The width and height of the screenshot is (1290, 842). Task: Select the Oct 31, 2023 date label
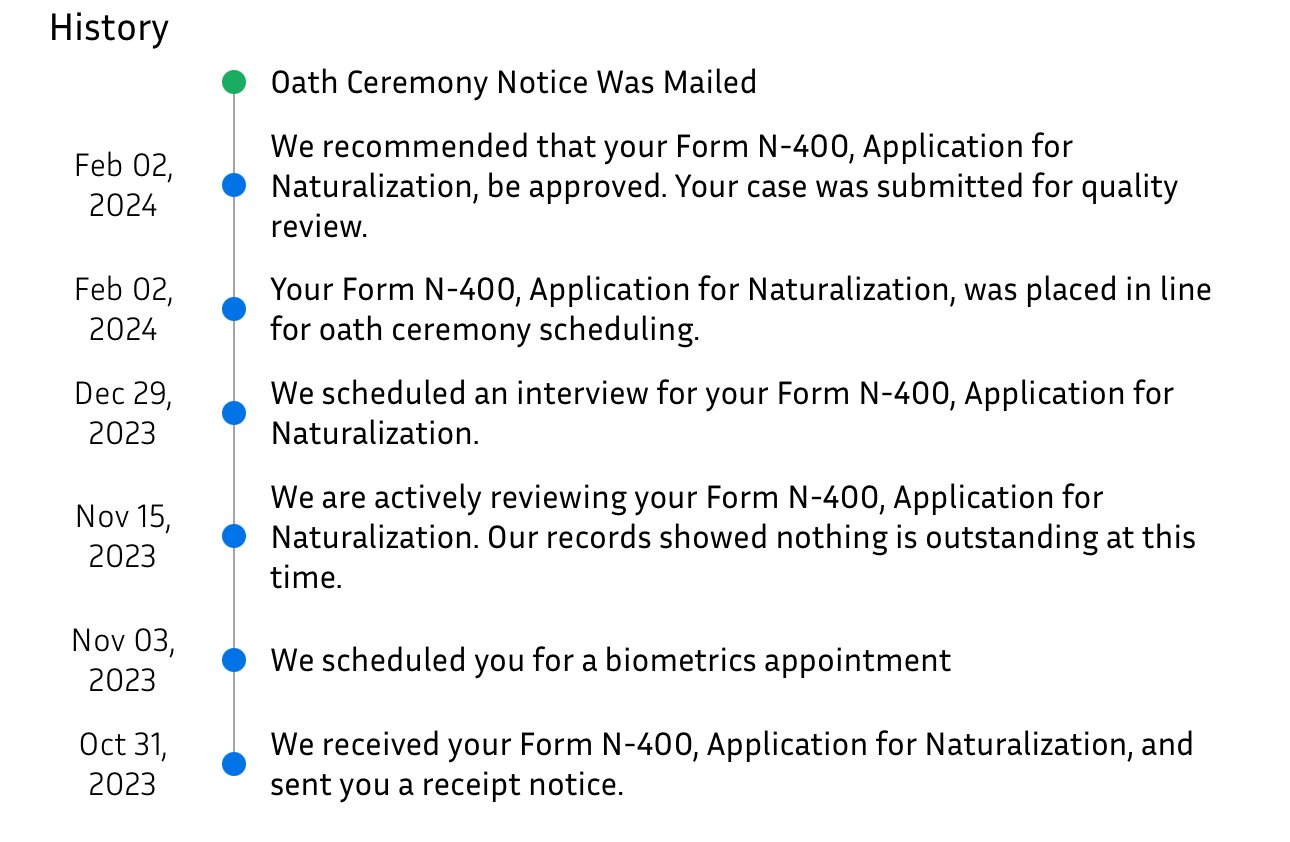click(x=123, y=764)
